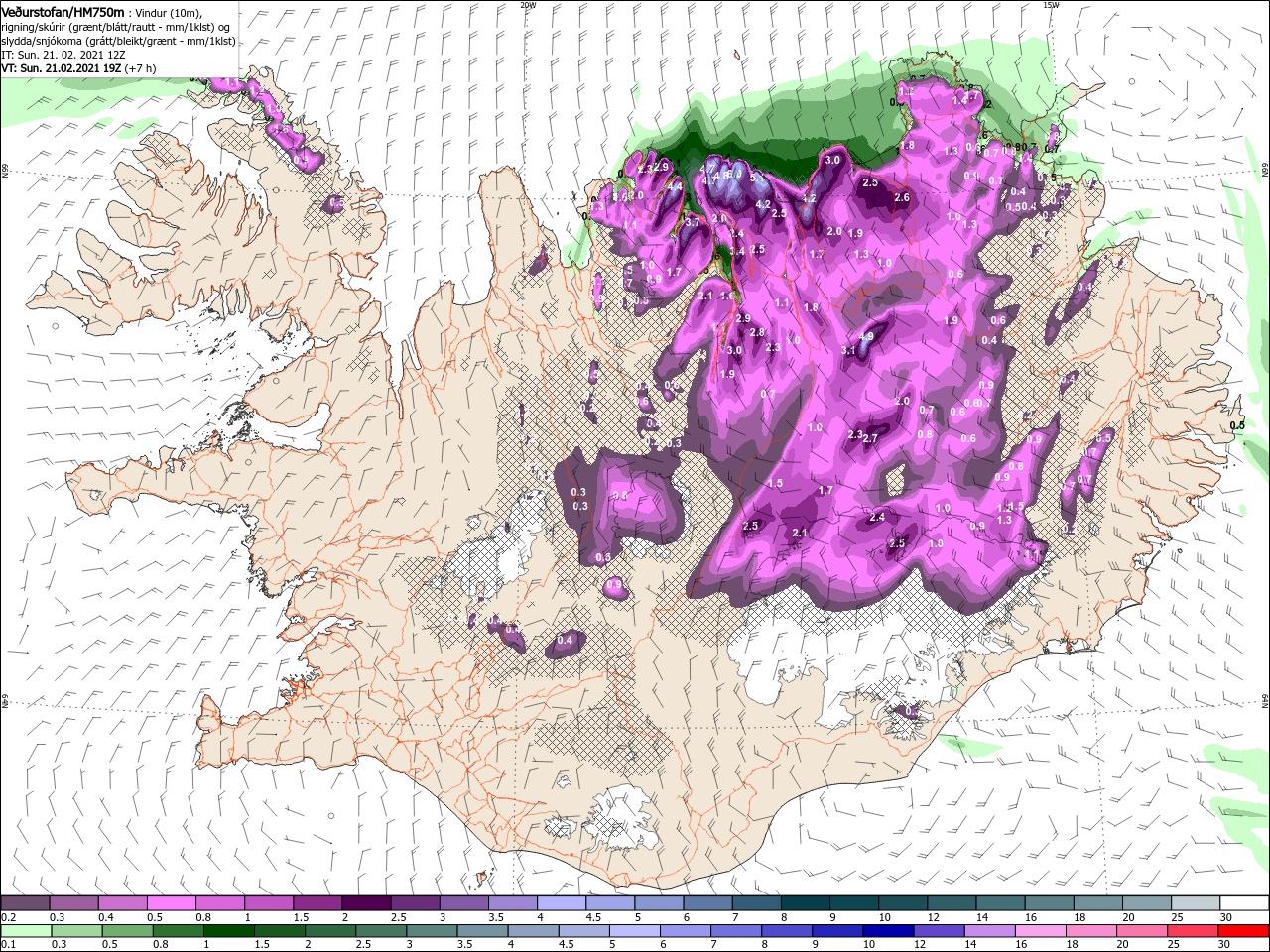
Task: Click the rain legend swatch starting at 14
Action: (x=988, y=931)
